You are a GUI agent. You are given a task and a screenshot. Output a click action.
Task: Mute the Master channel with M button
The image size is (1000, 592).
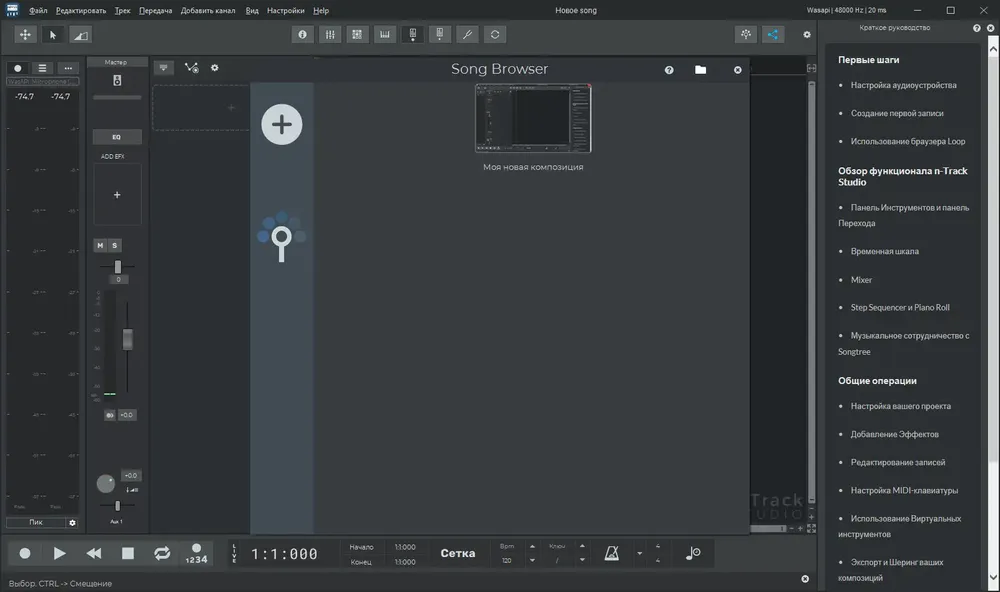(x=100, y=246)
